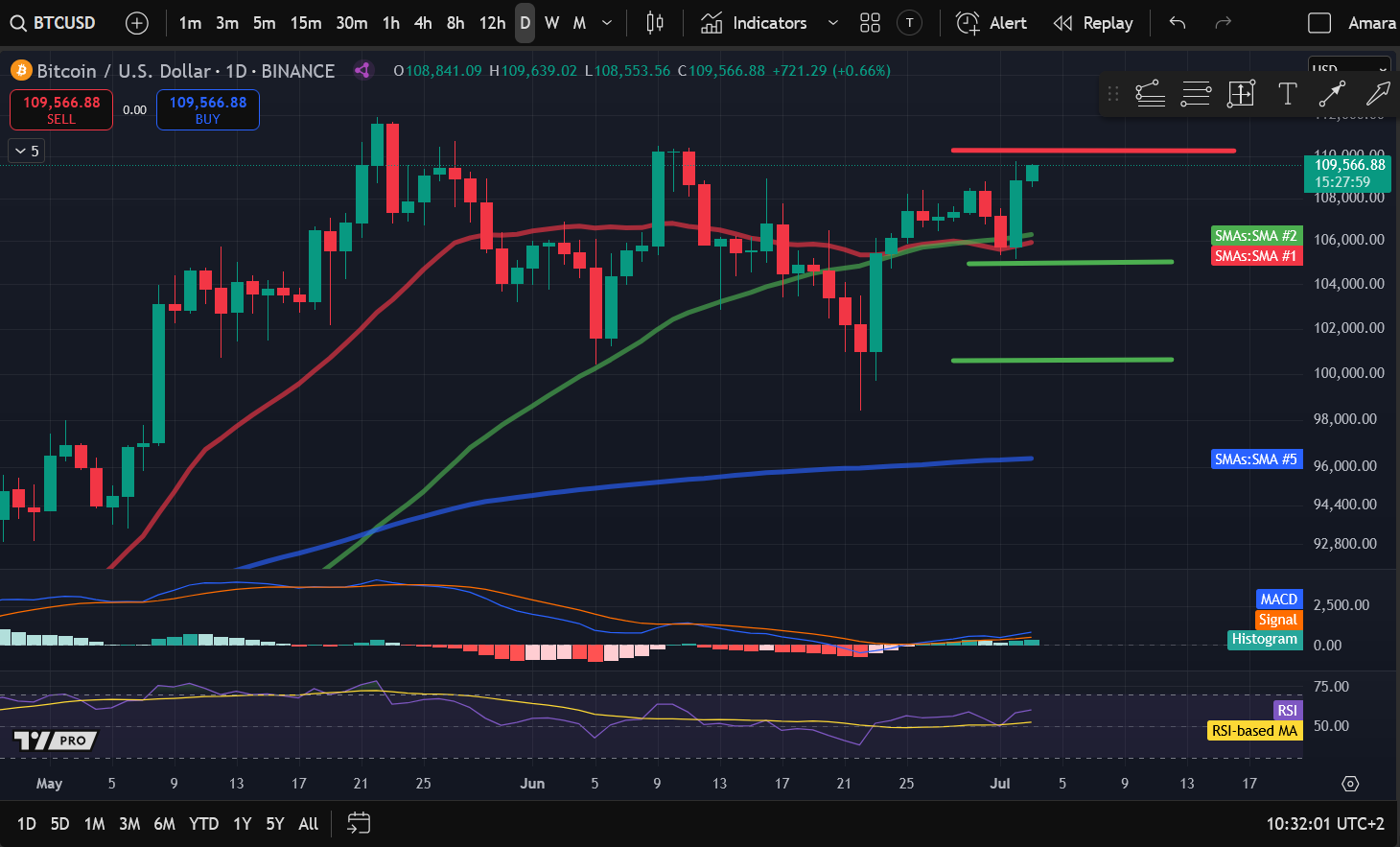Switch to the weekly W timeframe
The width and height of the screenshot is (1400, 847).
click(x=552, y=23)
